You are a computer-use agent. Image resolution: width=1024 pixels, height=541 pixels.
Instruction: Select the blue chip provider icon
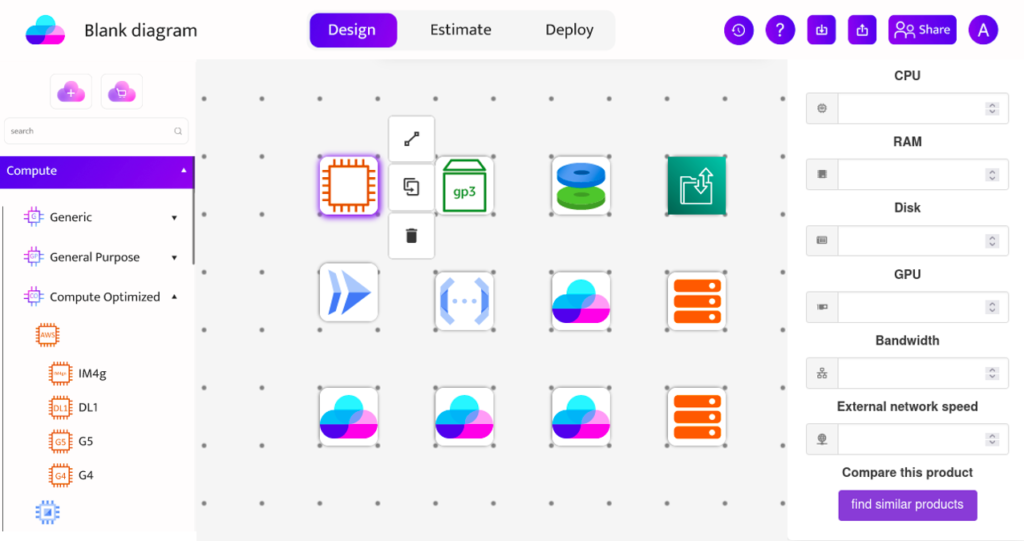[x=48, y=512]
